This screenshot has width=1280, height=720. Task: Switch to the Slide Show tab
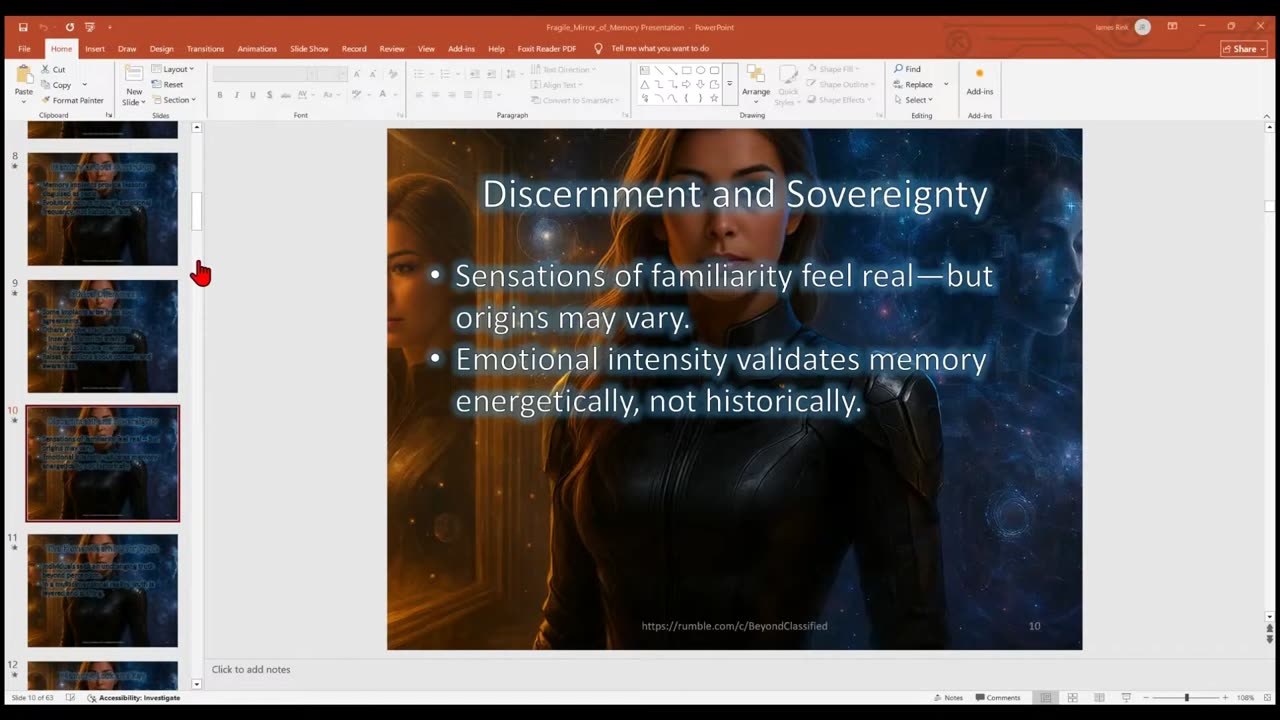tap(309, 48)
